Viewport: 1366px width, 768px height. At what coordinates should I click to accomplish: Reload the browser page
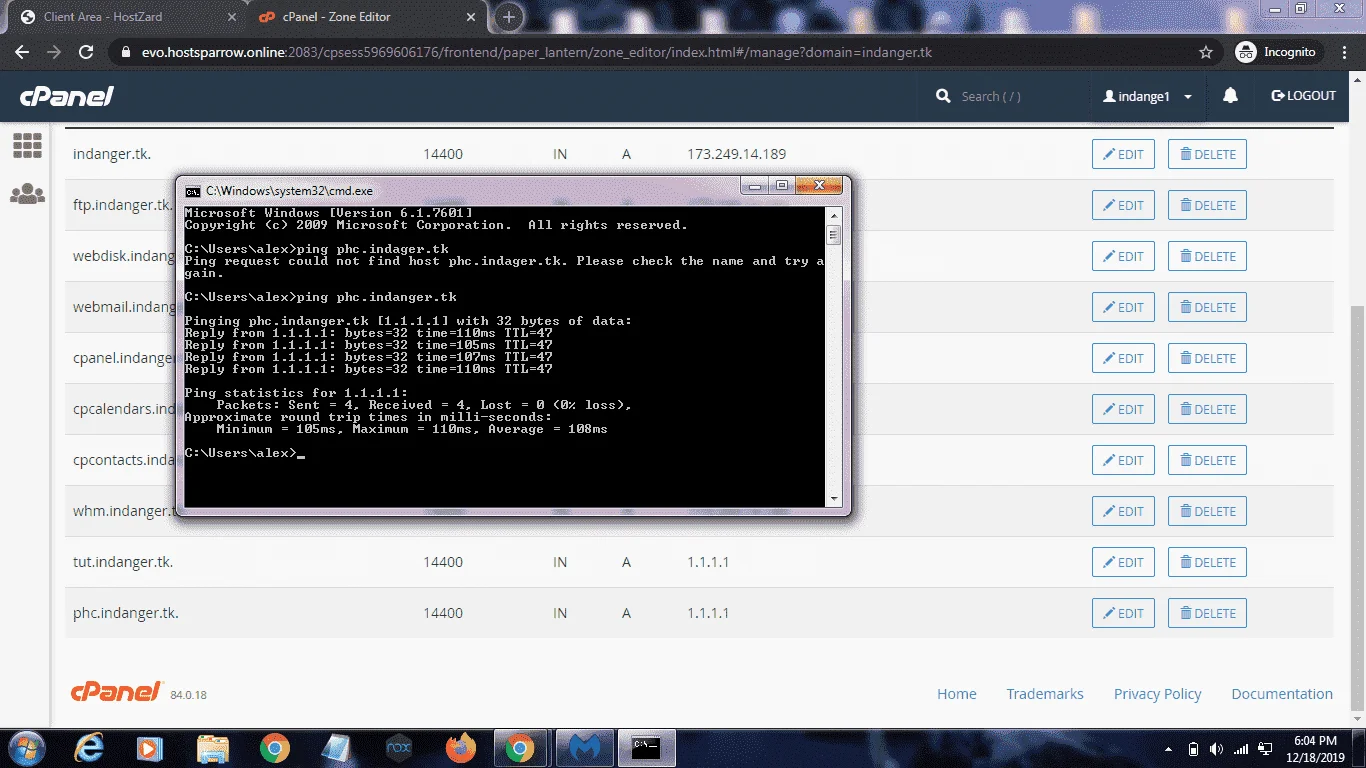(86, 52)
